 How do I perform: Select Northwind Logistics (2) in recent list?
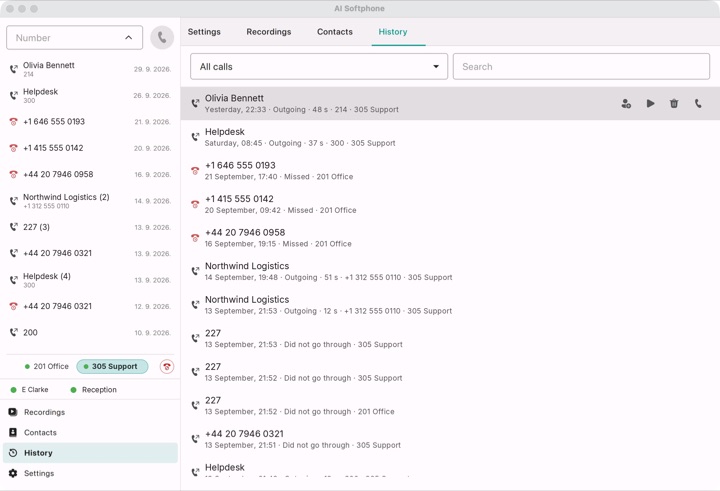click(x=90, y=201)
